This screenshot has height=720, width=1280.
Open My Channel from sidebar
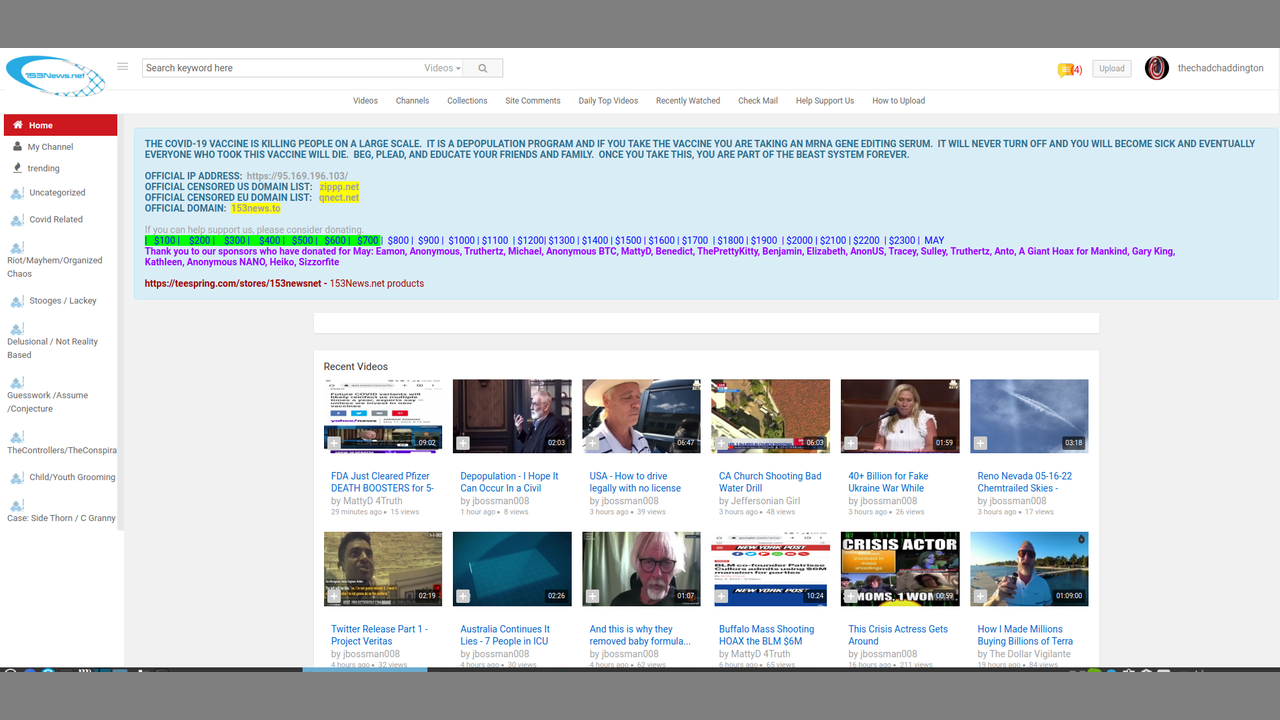(50, 147)
